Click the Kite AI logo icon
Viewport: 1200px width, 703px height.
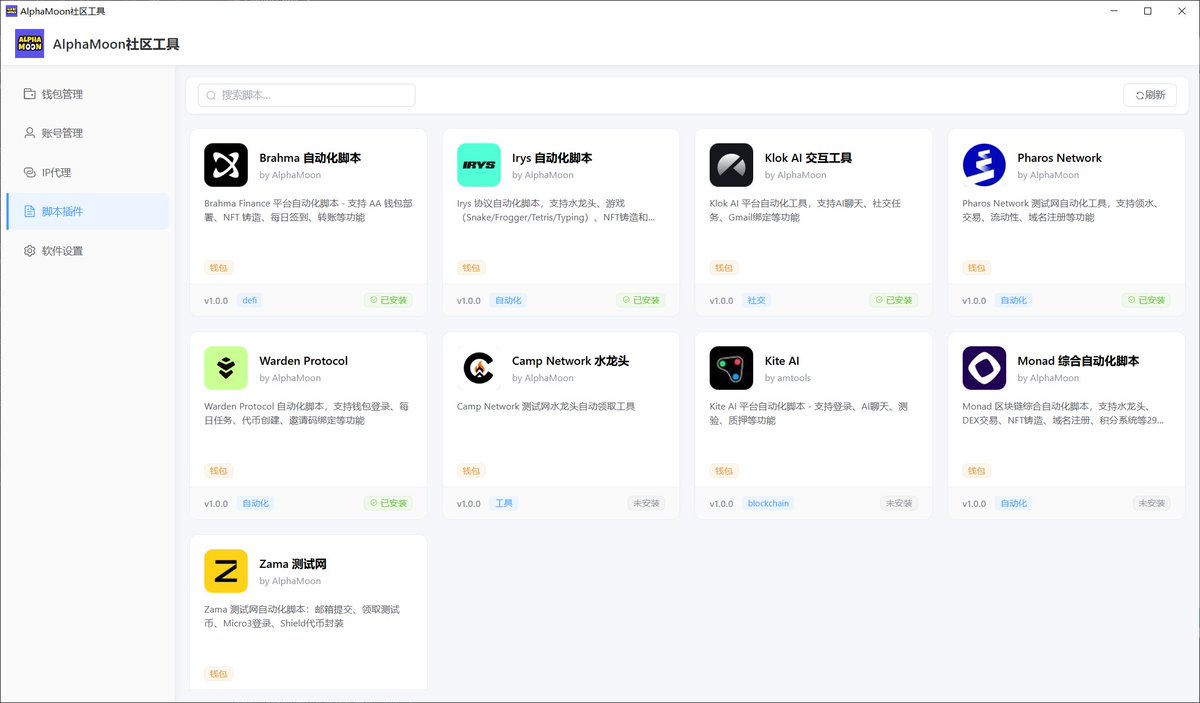coord(732,368)
